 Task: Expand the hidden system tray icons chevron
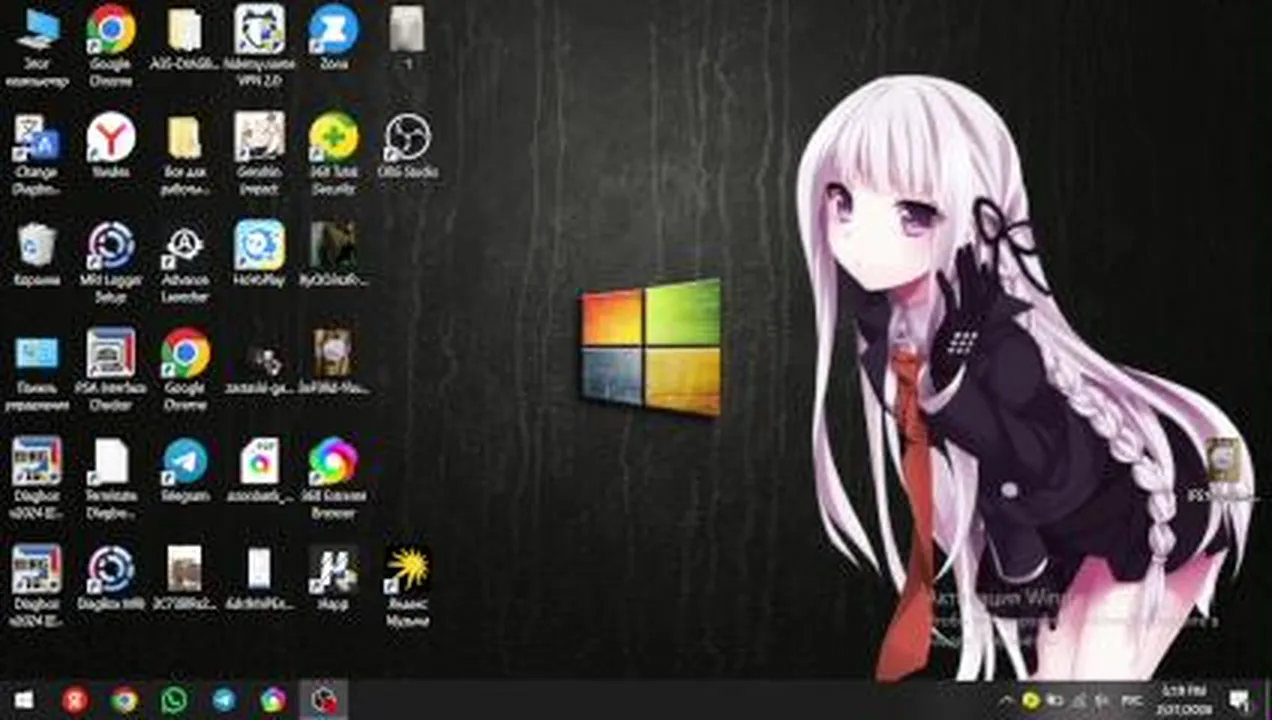(x=1005, y=700)
